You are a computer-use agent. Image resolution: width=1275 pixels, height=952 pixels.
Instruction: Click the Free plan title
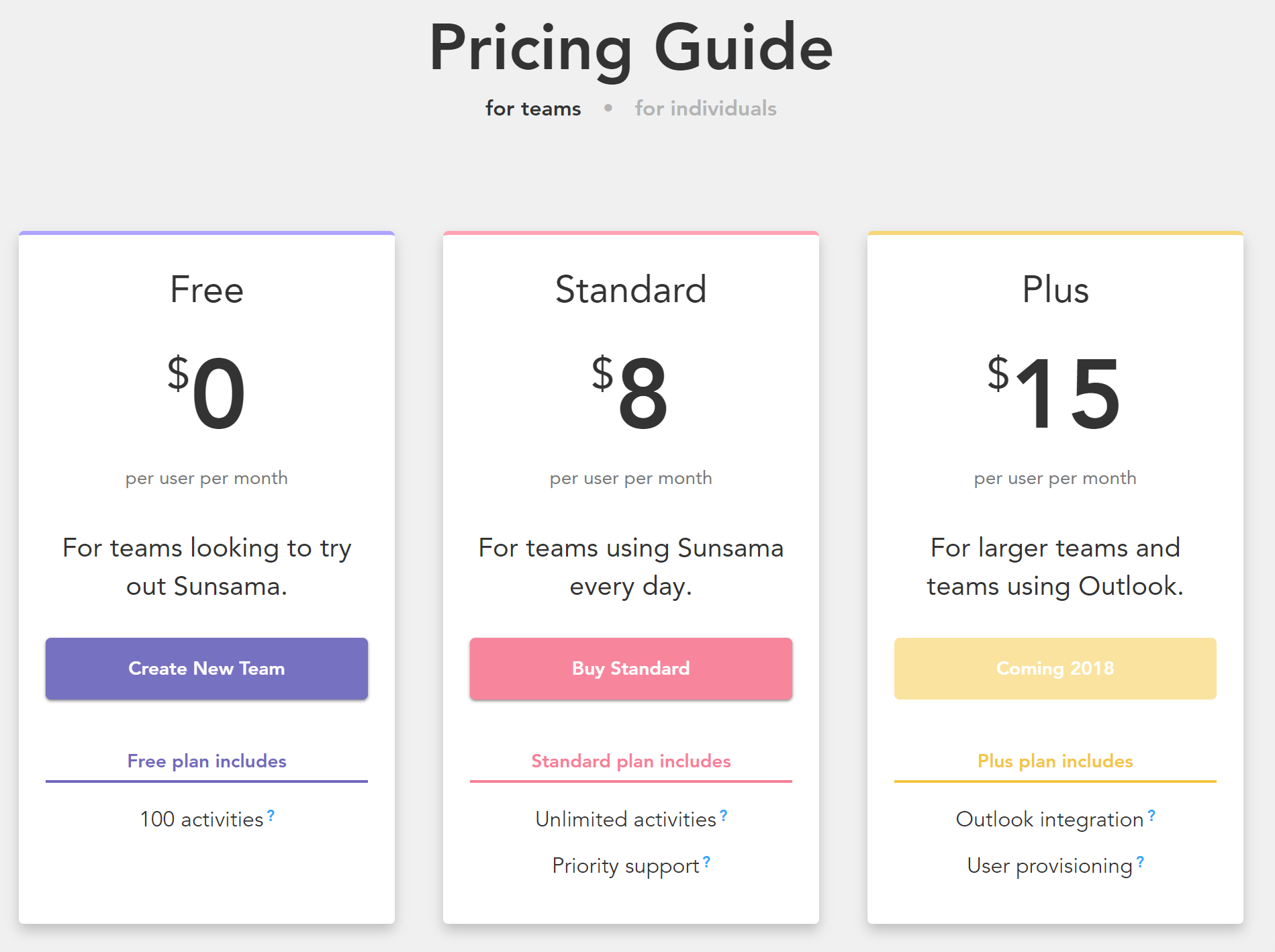pyautogui.click(x=207, y=290)
